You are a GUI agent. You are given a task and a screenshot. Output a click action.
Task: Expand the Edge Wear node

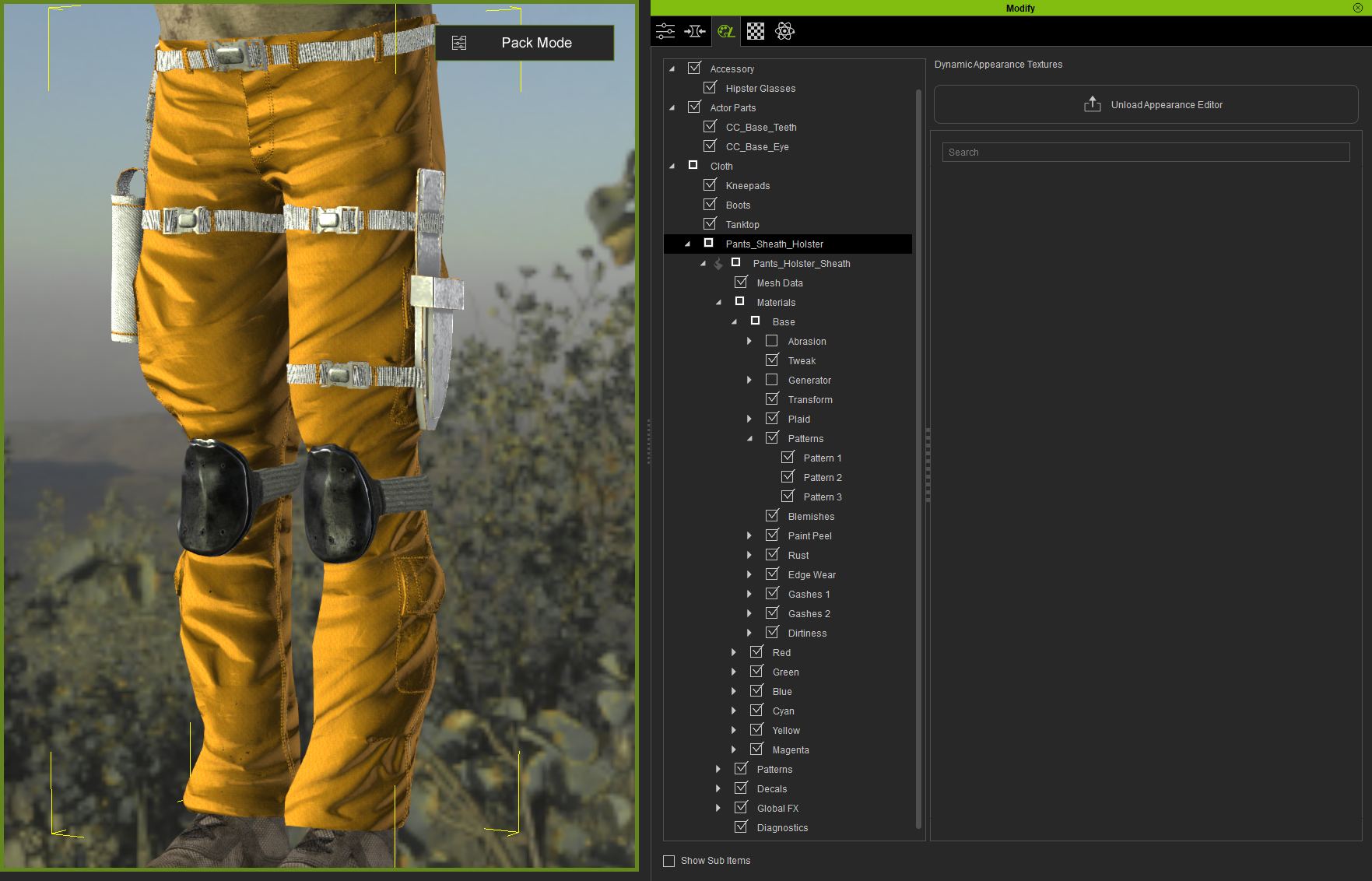(749, 574)
